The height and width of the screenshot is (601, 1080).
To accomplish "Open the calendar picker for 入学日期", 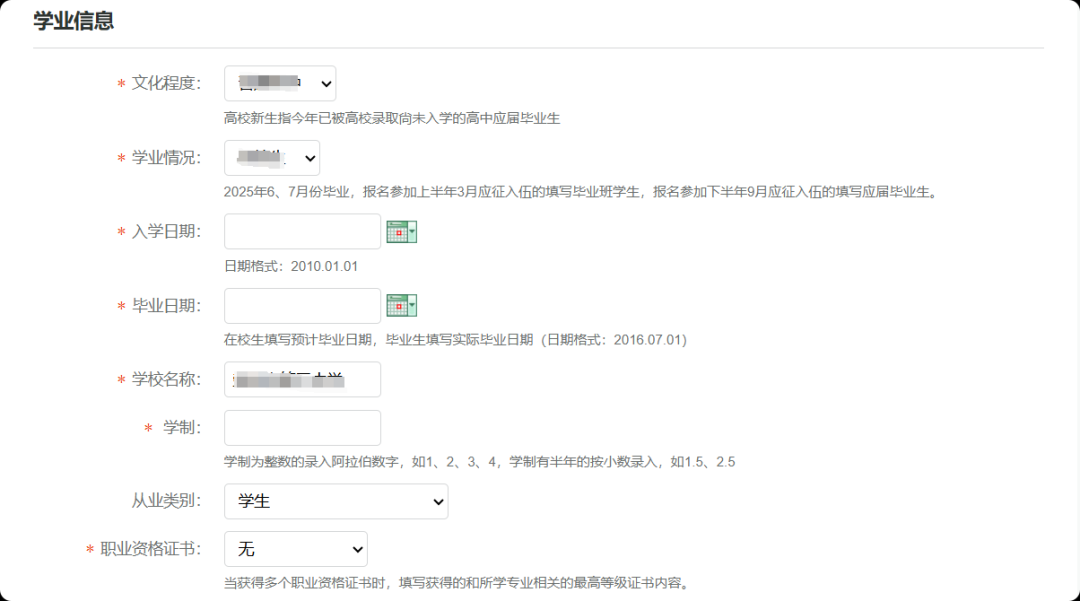I will point(401,232).
